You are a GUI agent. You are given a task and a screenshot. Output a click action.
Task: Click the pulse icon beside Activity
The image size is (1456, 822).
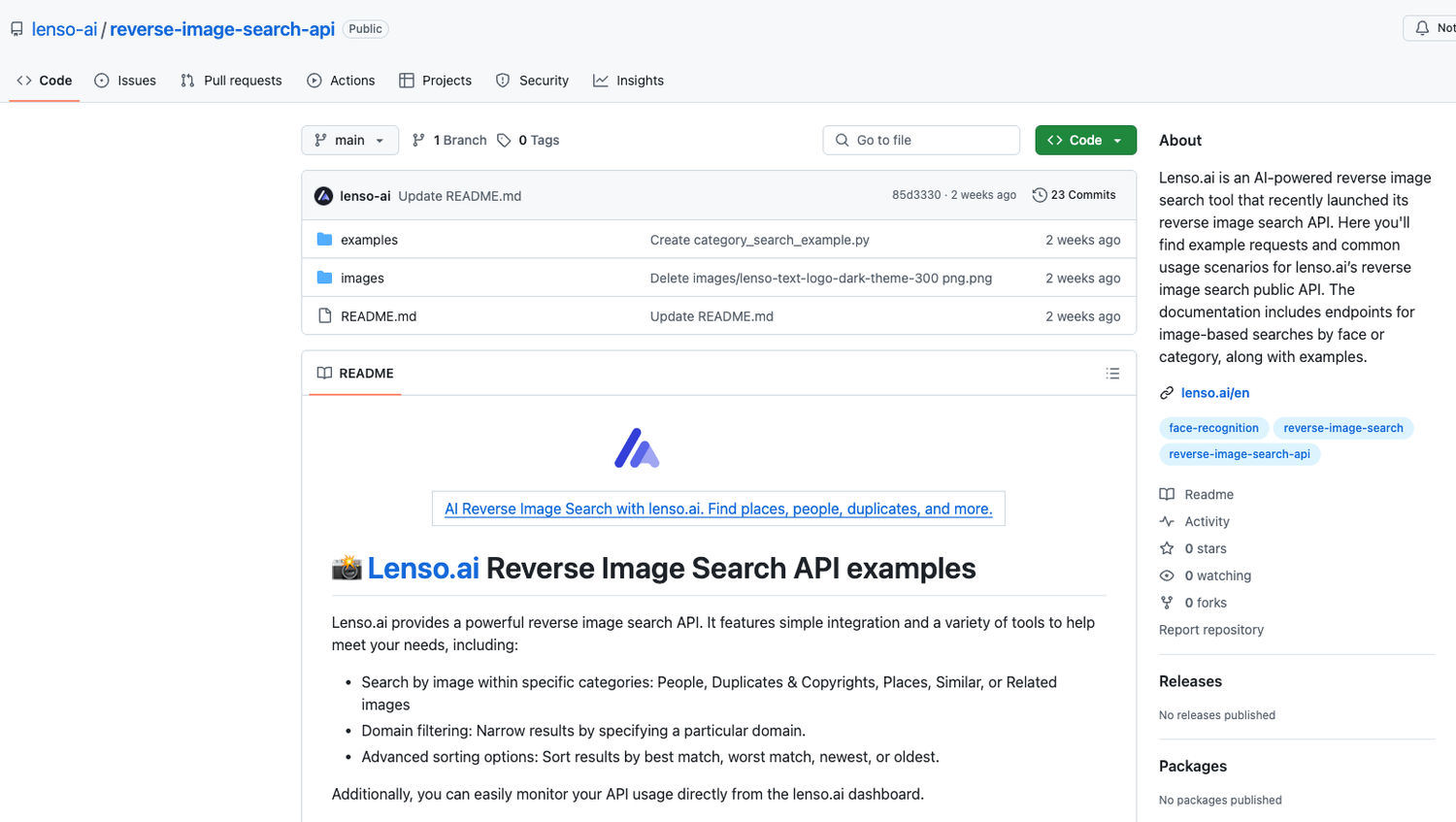[x=1167, y=521]
